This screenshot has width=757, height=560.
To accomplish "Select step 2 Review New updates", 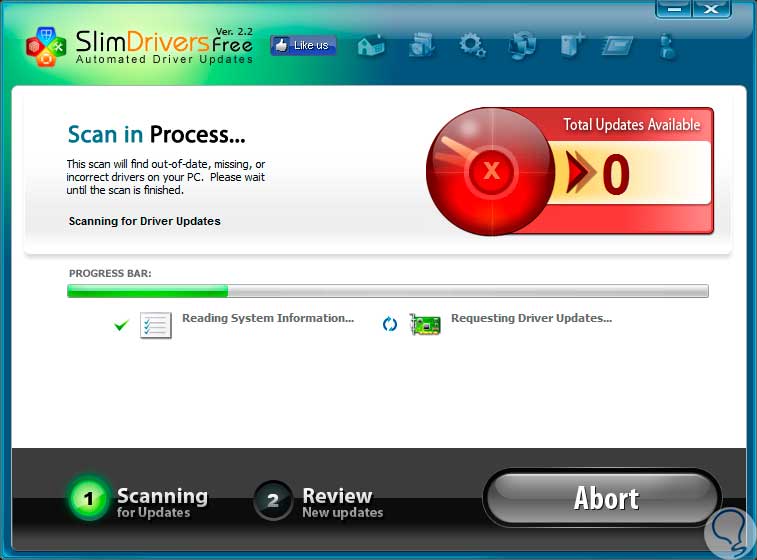I will click(x=319, y=500).
